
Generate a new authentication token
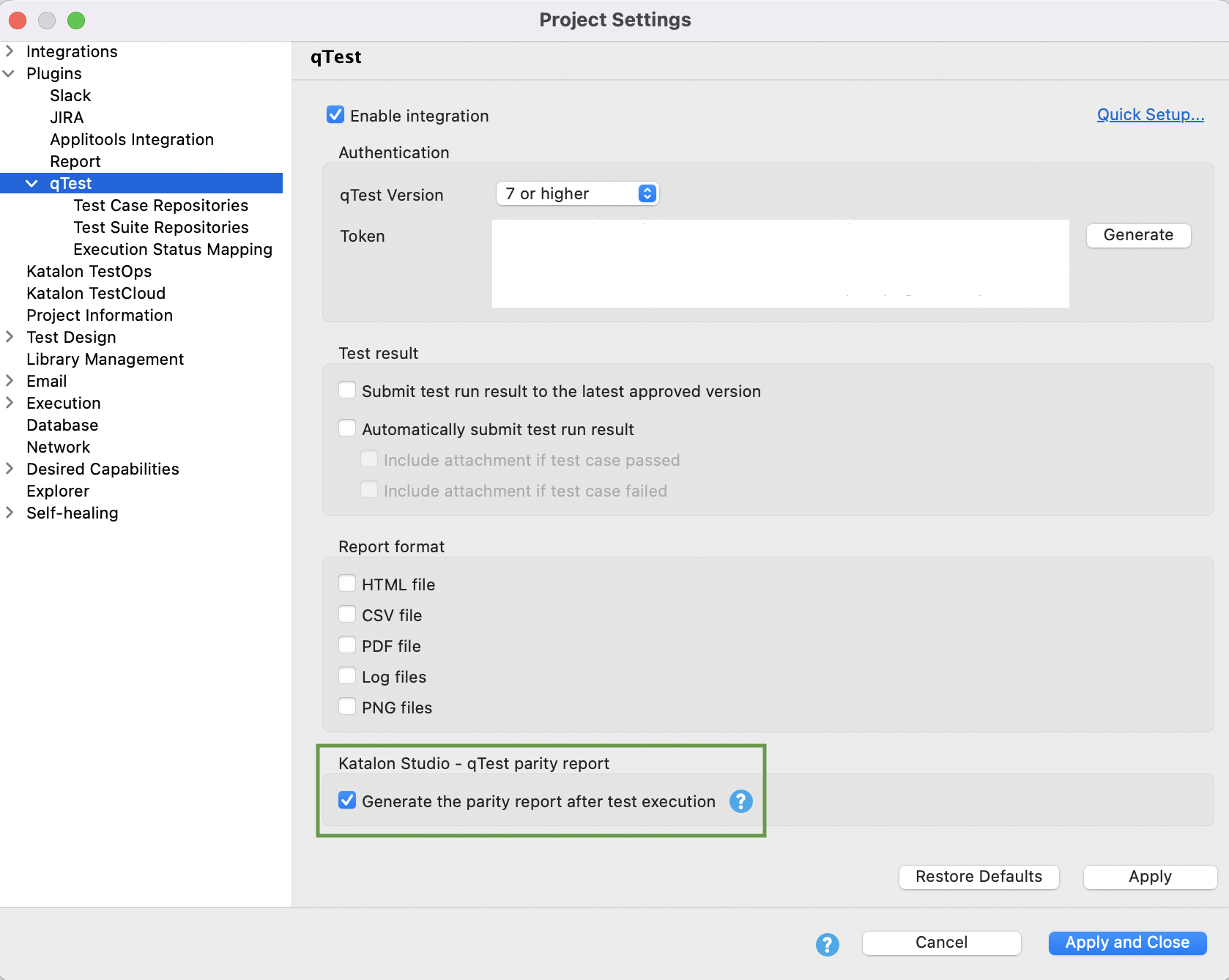coord(1137,235)
